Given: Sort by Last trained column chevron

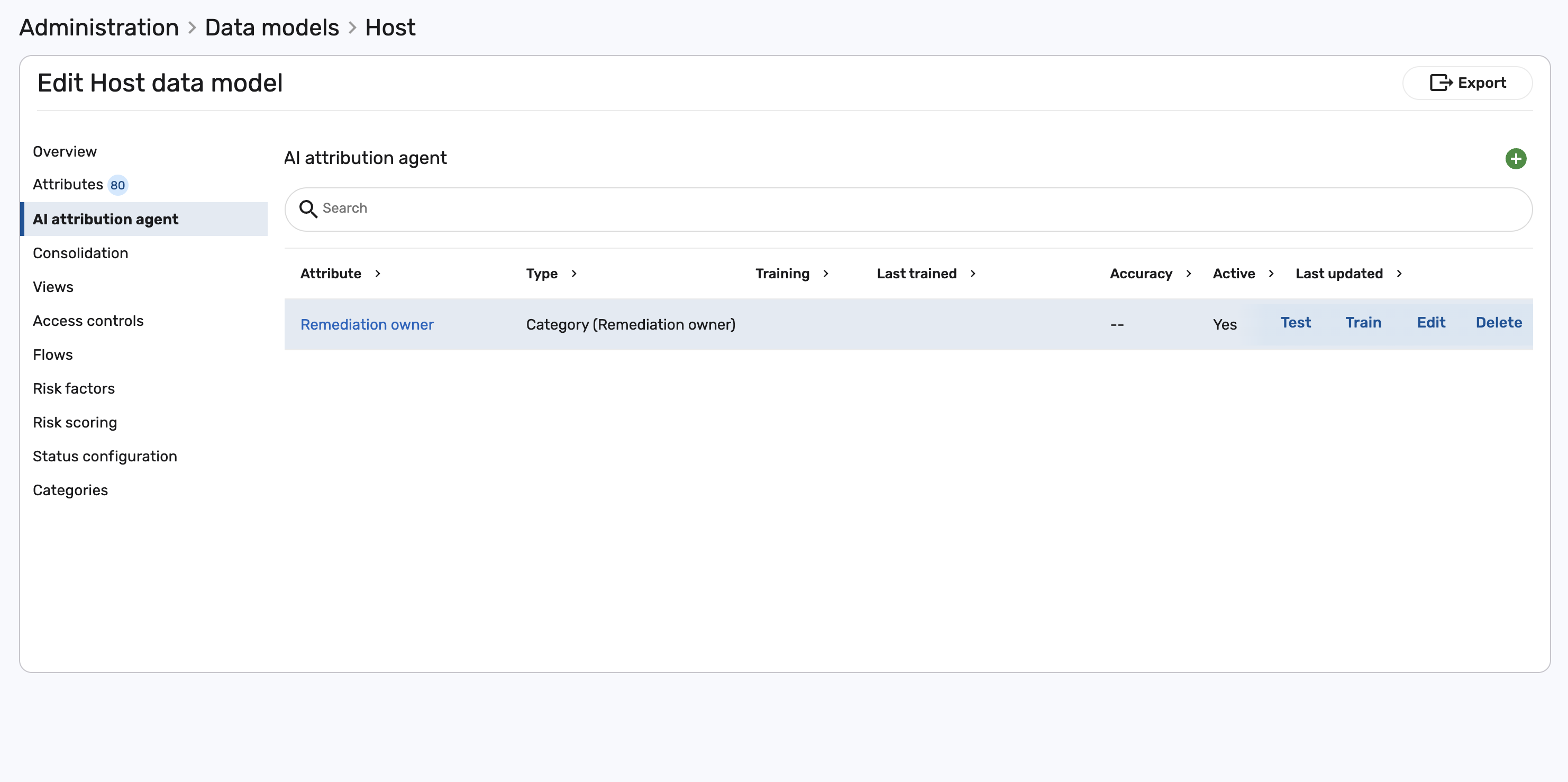Looking at the screenshot, I should tap(973, 274).
